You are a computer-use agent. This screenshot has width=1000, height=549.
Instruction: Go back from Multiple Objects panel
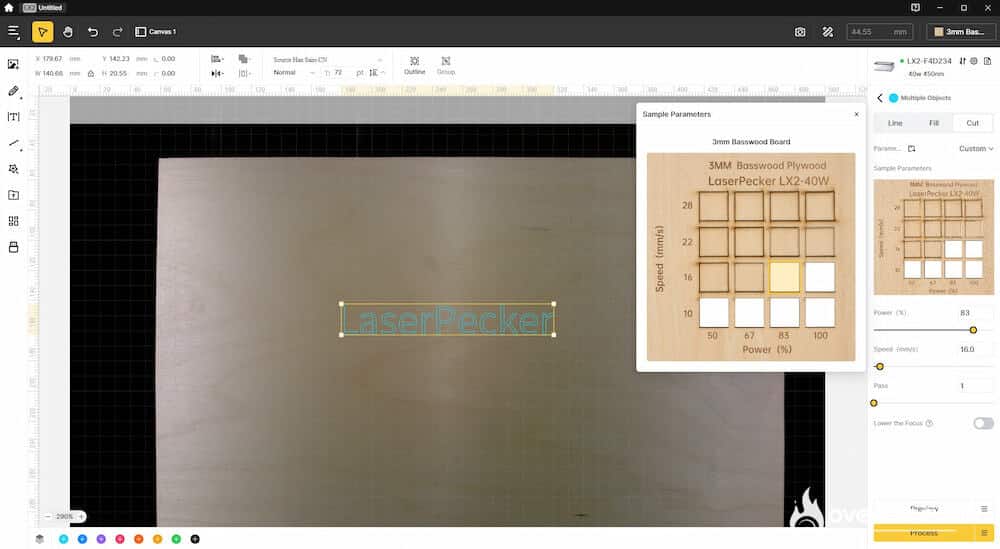880,98
